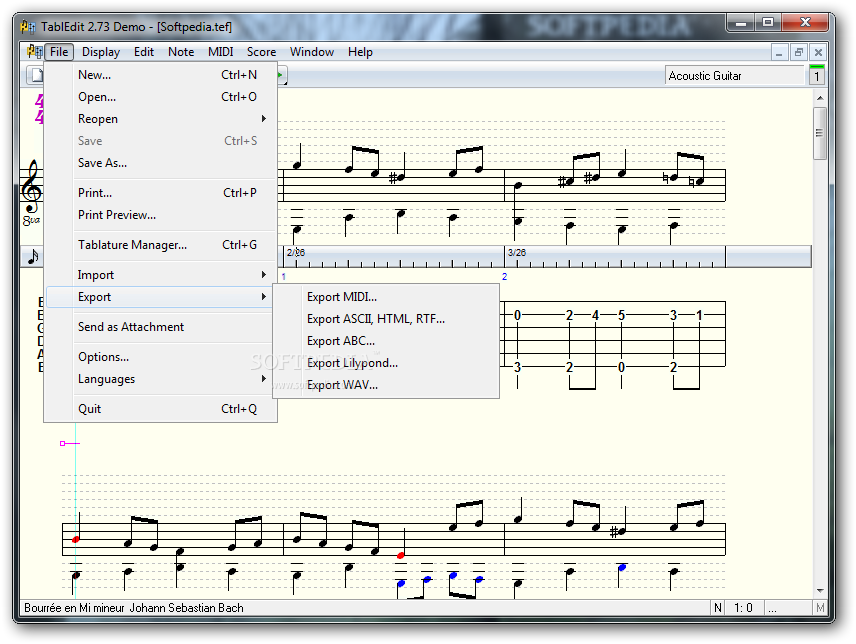The image size is (856, 644).
Task: Open the Score menu
Action: (x=261, y=52)
